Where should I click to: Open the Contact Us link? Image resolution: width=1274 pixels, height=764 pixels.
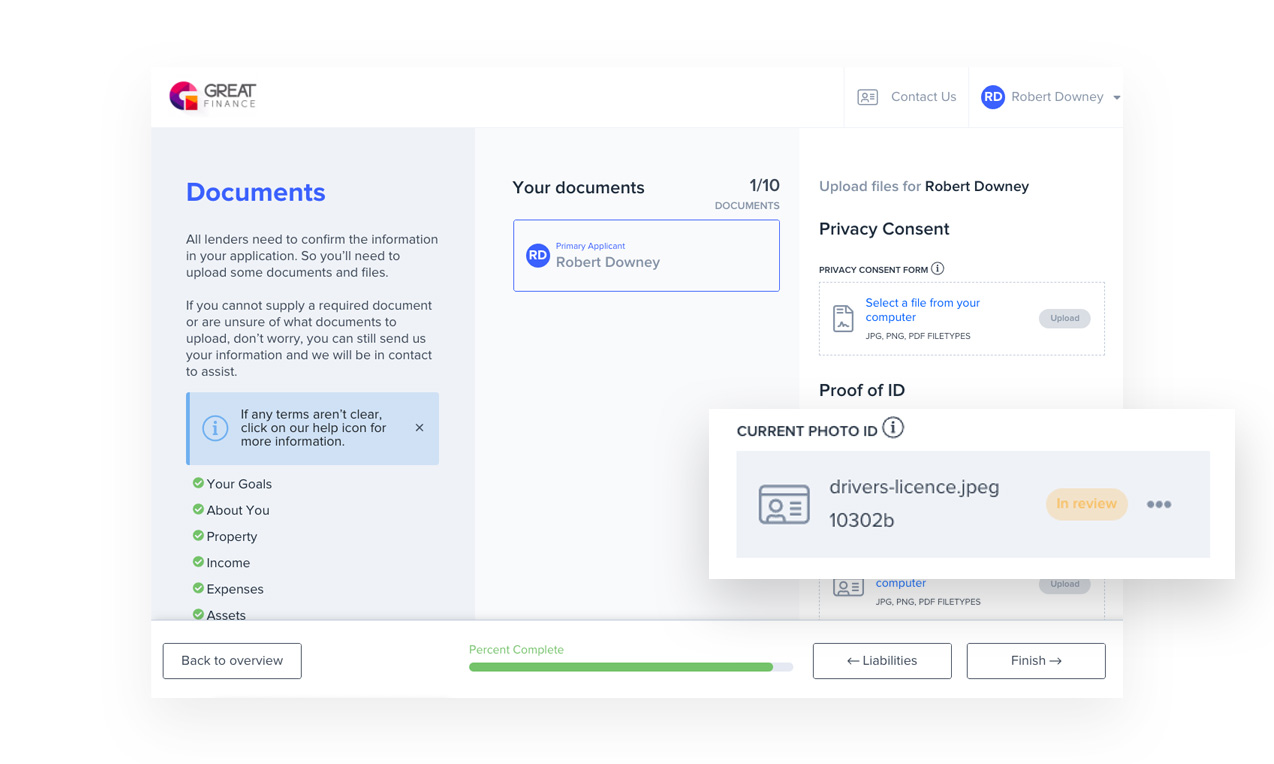point(923,97)
